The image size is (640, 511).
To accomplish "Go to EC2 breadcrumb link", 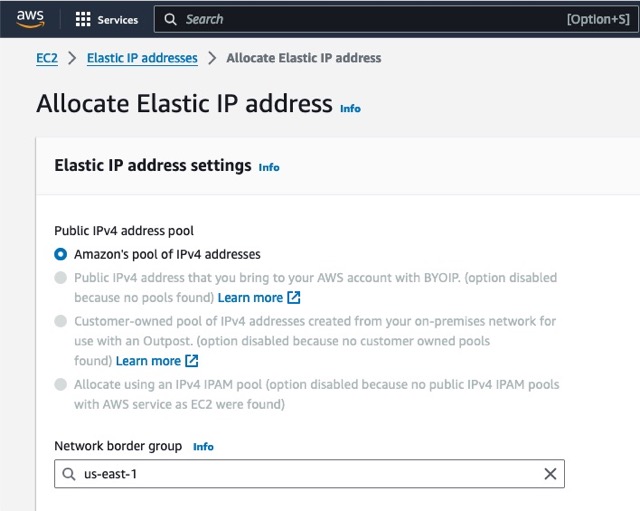I will [47, 58].
